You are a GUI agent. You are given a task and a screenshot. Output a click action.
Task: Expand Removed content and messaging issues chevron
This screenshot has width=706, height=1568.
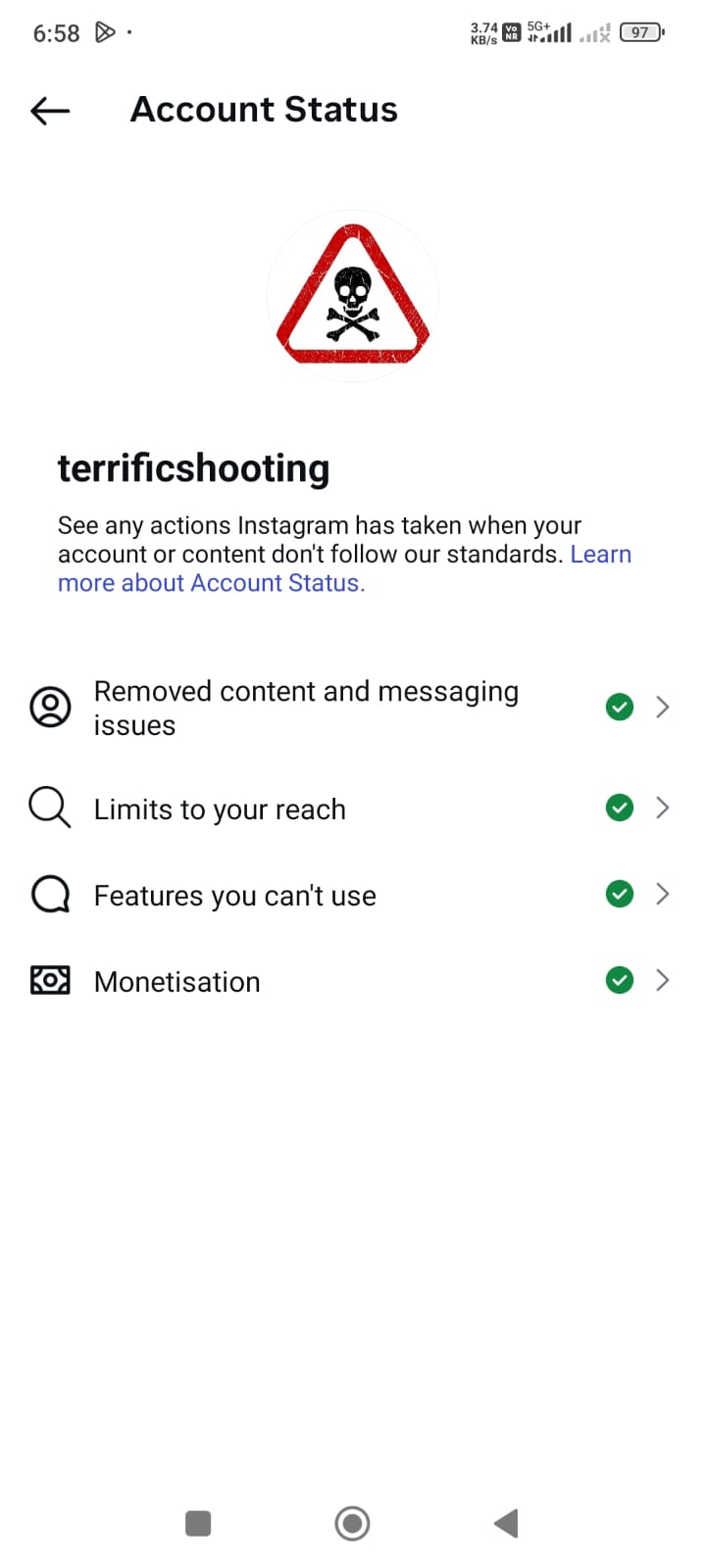[663, 707]
